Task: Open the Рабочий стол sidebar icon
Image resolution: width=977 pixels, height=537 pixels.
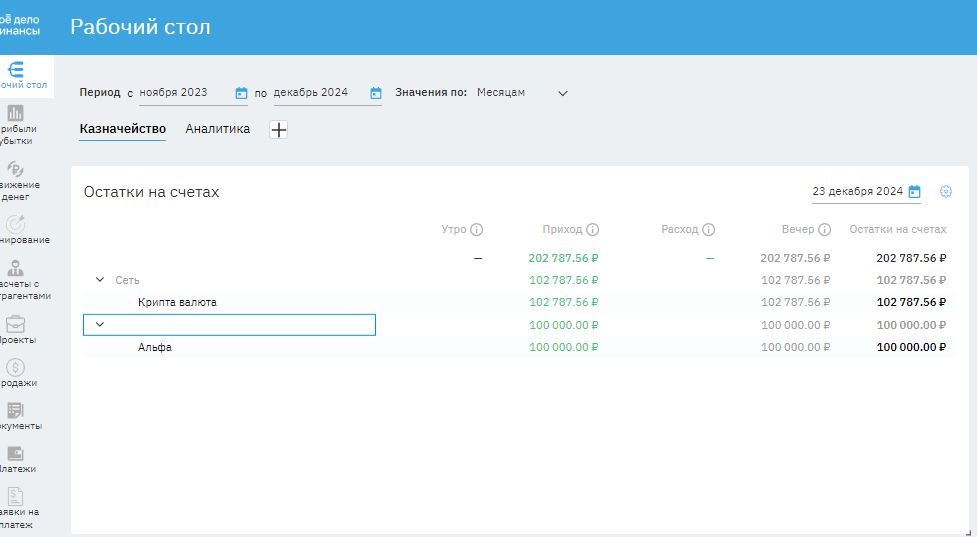Action: pyautogui.click(x=15, y=70)
